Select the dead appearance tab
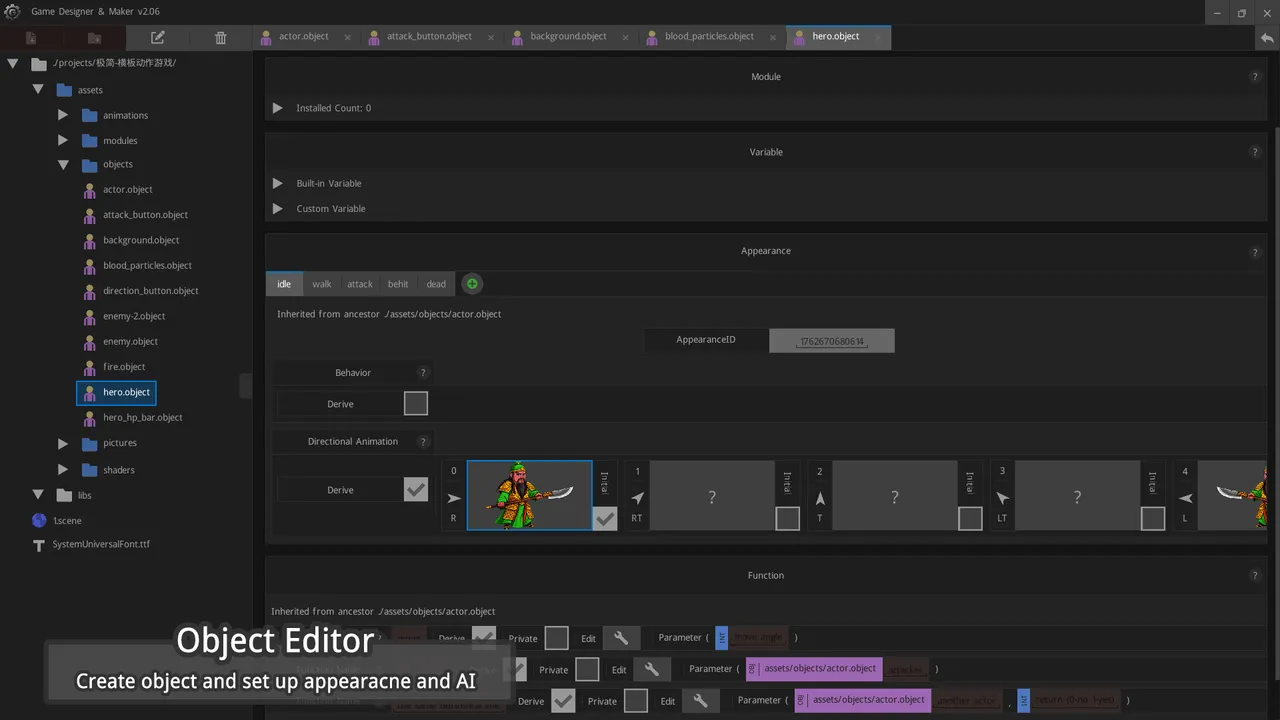The image size is (1280, 720). click(436, 284)
